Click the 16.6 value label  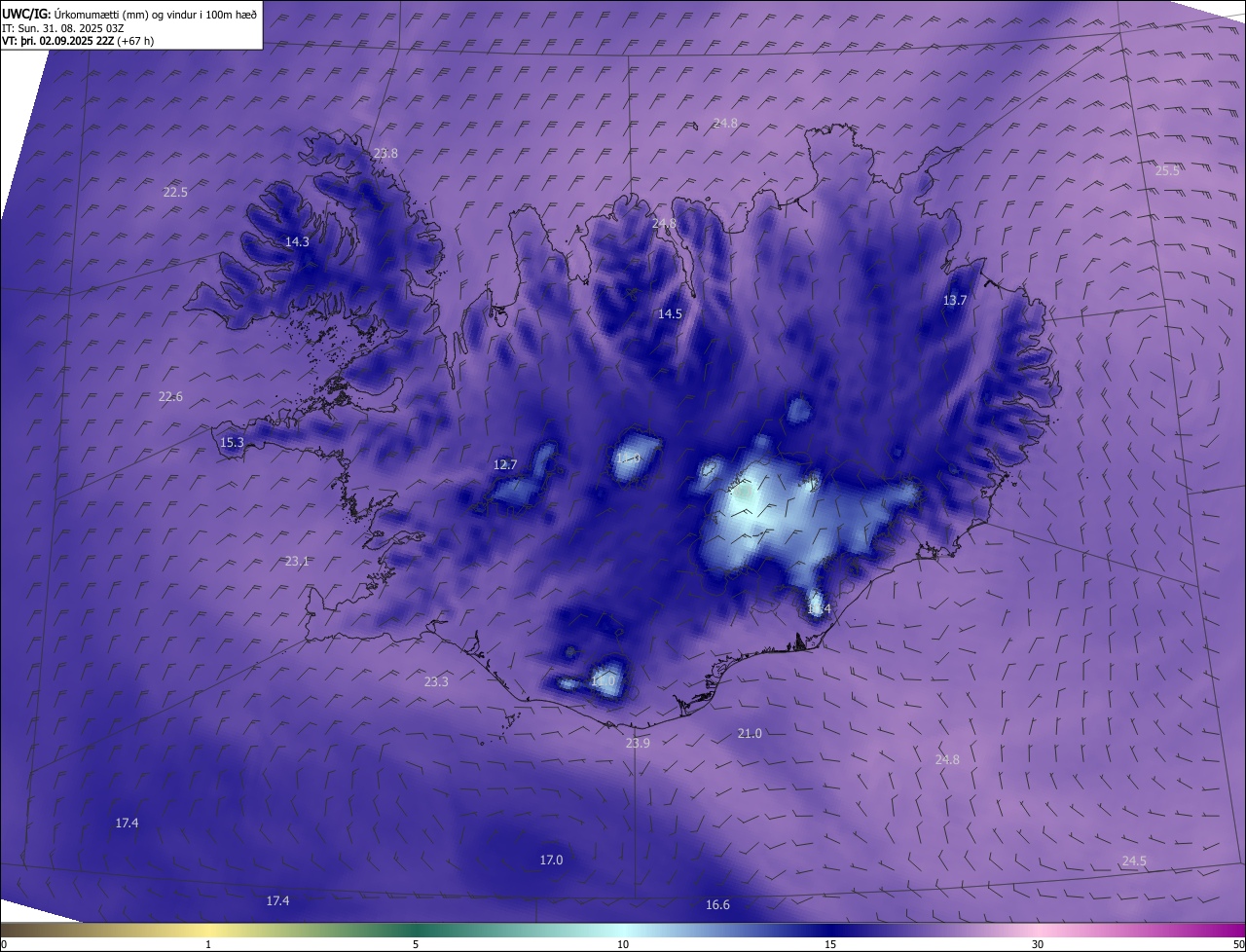pyautogui.click(x=717, y=905)
